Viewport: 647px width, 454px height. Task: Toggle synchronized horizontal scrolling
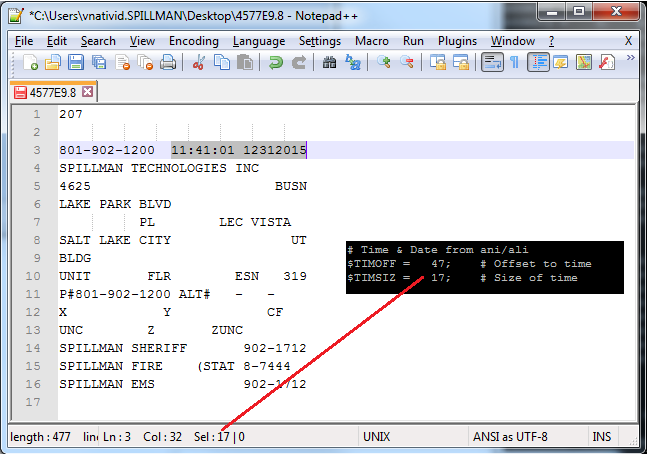[x=461, y=63]
